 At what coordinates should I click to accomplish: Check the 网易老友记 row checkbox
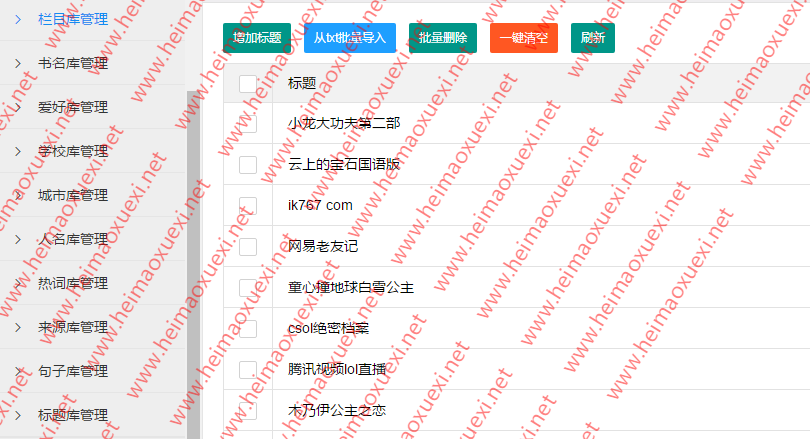tap(248, 246)
